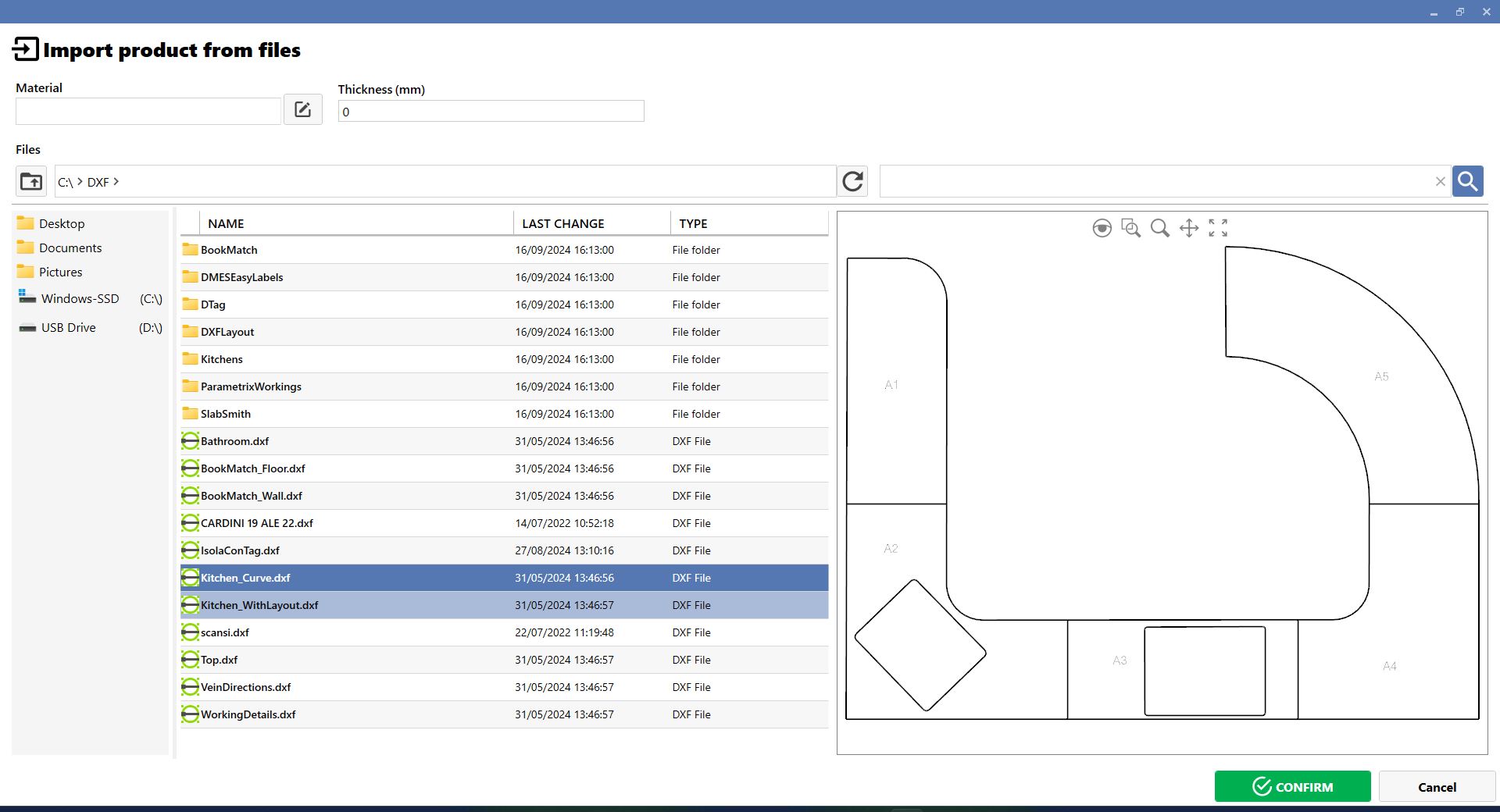Select BookMatch_Floor.dxf file
The height and width of the screenshot is (812, 1500).
click(504, 468)
